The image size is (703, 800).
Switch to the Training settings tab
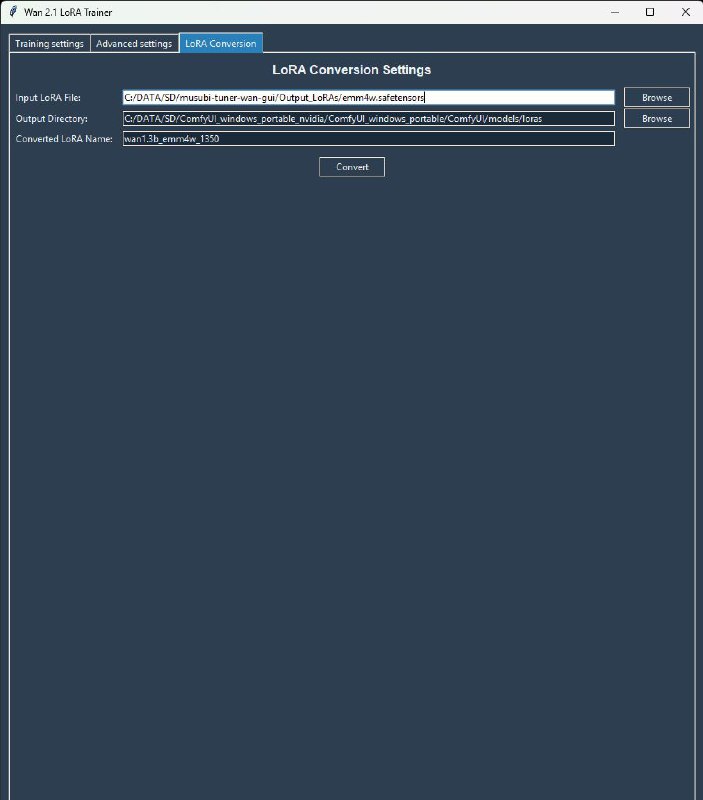point(49,43)
